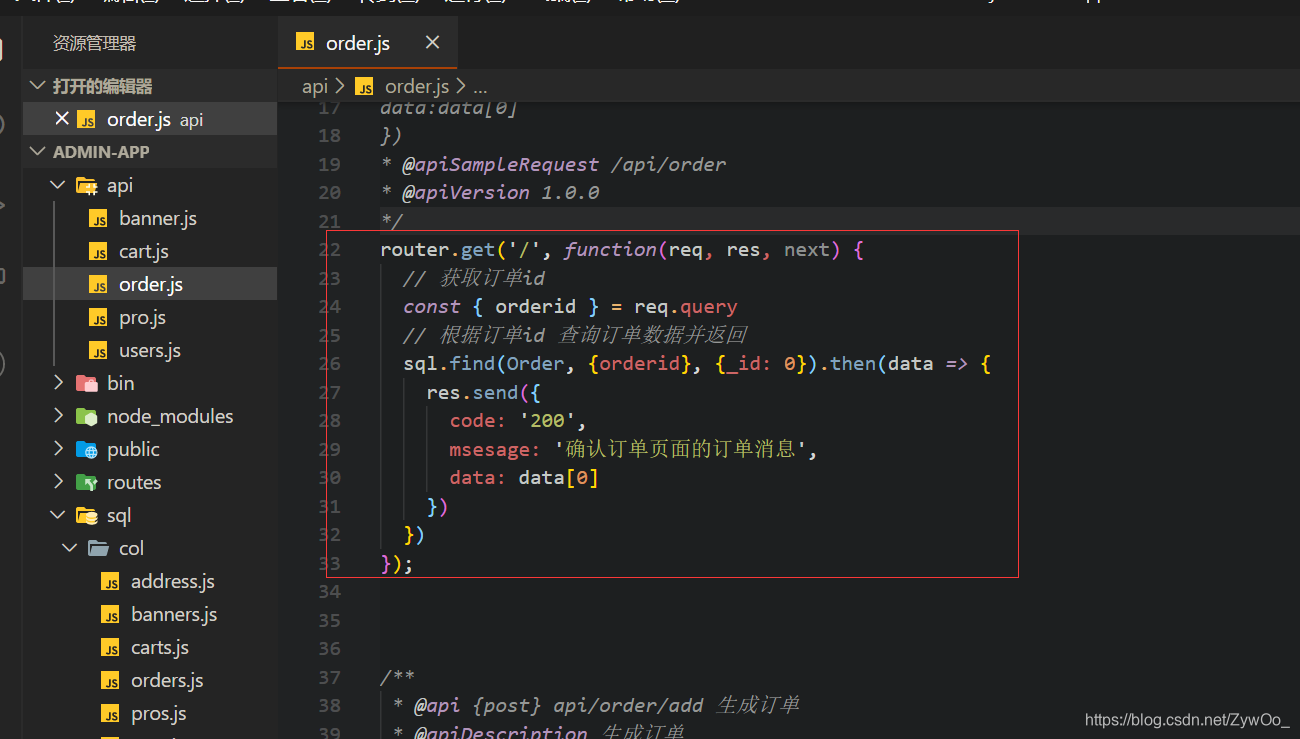This screenshot has height=739, width=1300.
Task: Click the JS icon beside banner.js
Action: (x=98, y=219)
